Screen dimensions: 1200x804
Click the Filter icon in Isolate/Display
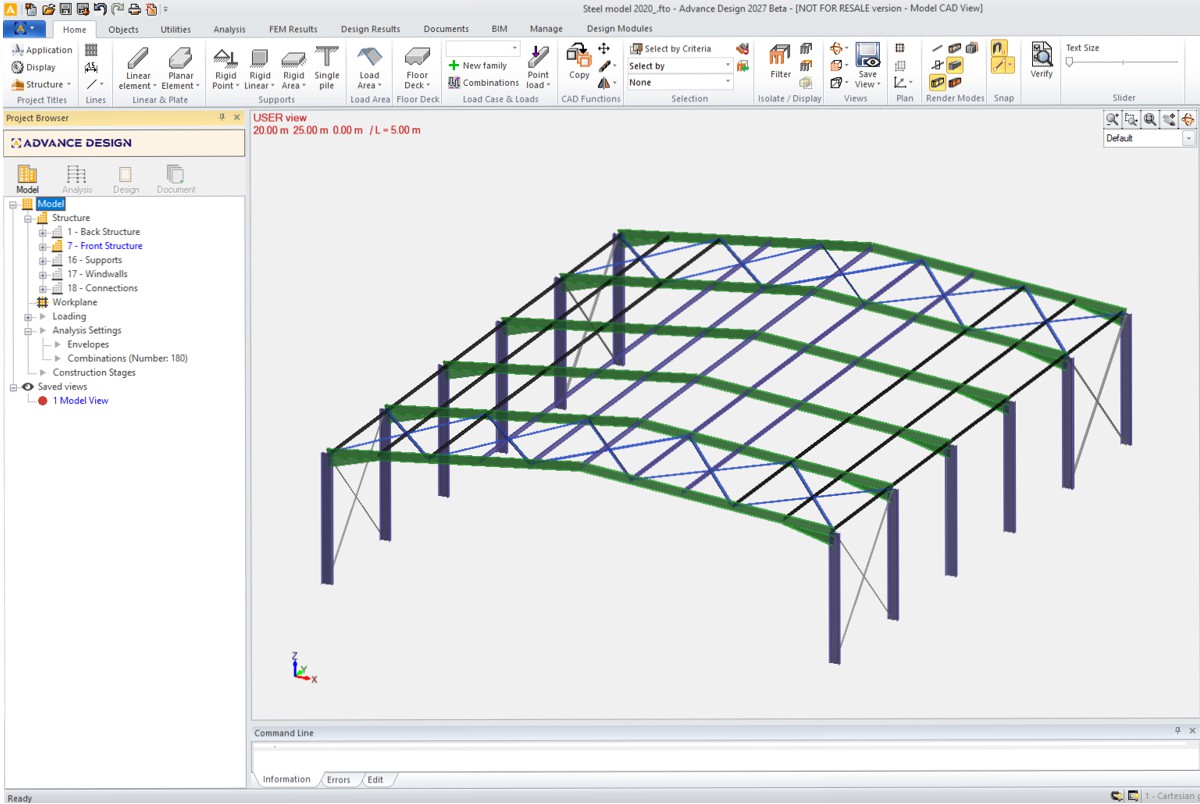(x=781, y=61)
